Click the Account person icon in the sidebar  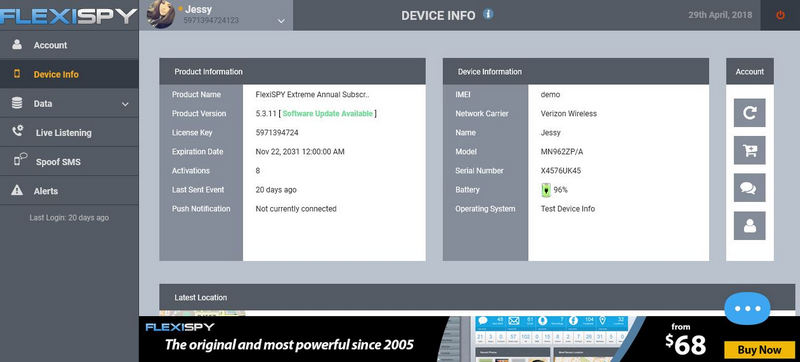(x=17, y=44)
